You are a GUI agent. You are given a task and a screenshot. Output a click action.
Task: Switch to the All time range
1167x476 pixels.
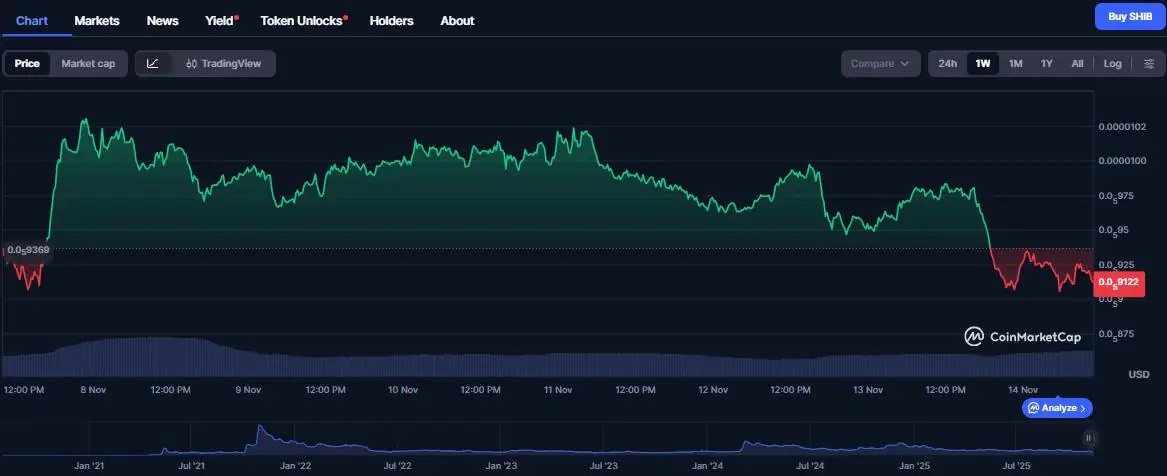1077,64
